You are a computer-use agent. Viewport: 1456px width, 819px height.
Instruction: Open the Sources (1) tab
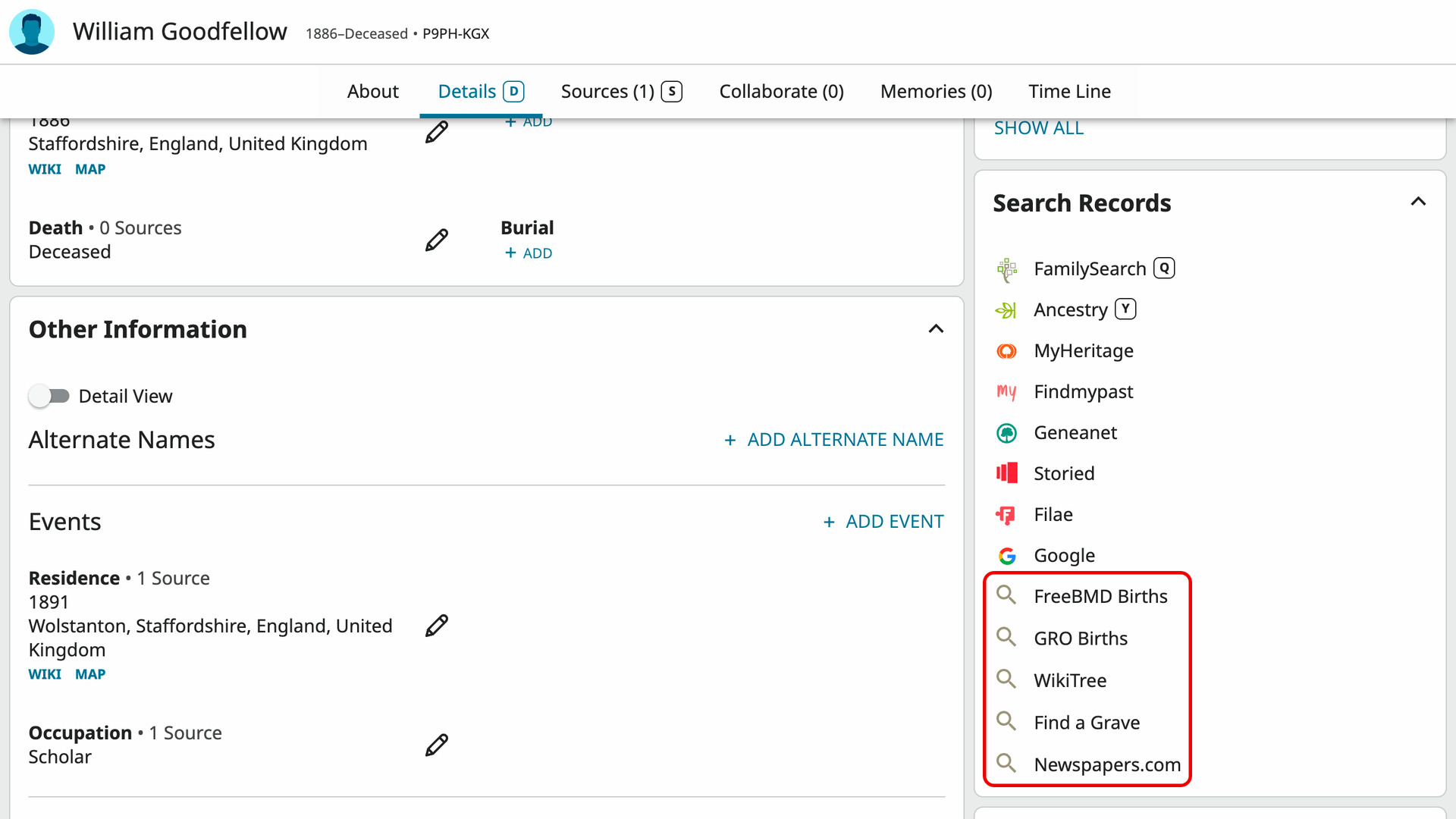pos(621,92)
